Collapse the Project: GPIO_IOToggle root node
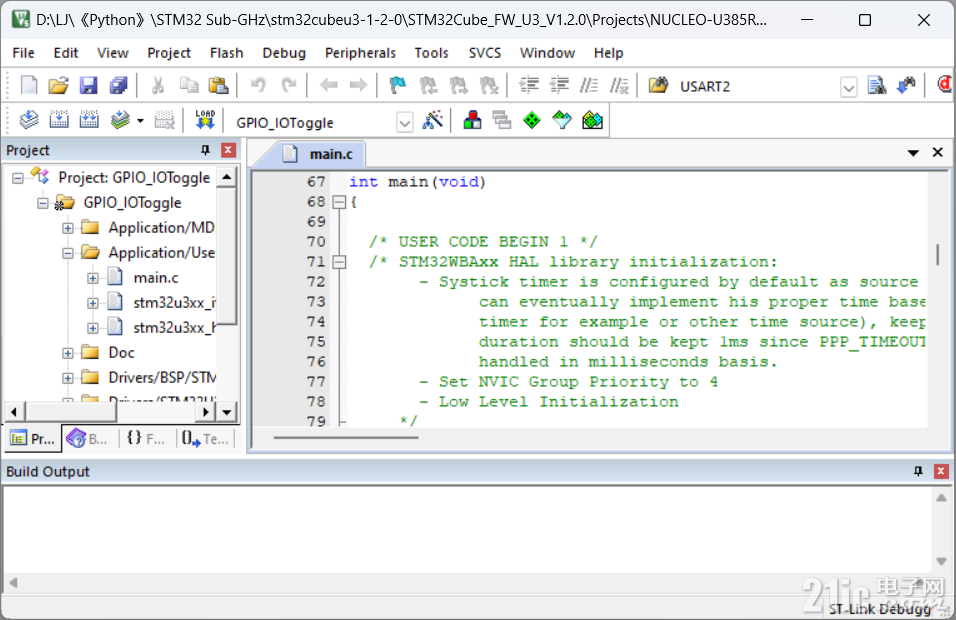This screenshot has width=956, height=620. 18,178
